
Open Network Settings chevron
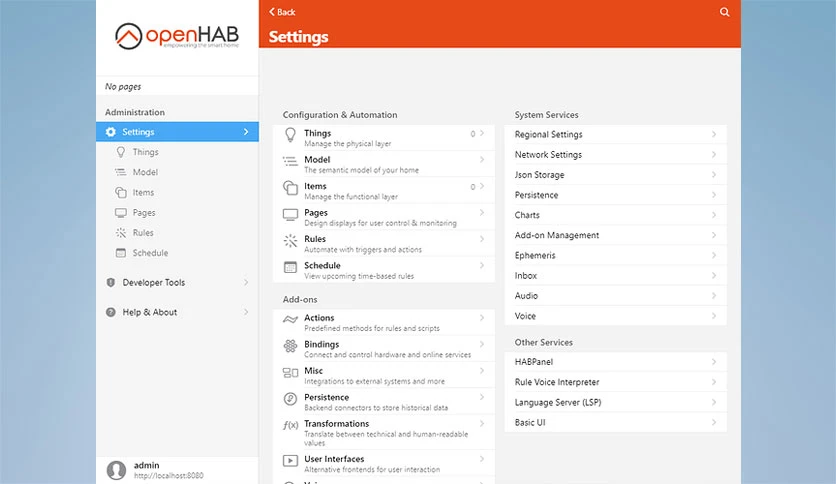click(713, 155)
